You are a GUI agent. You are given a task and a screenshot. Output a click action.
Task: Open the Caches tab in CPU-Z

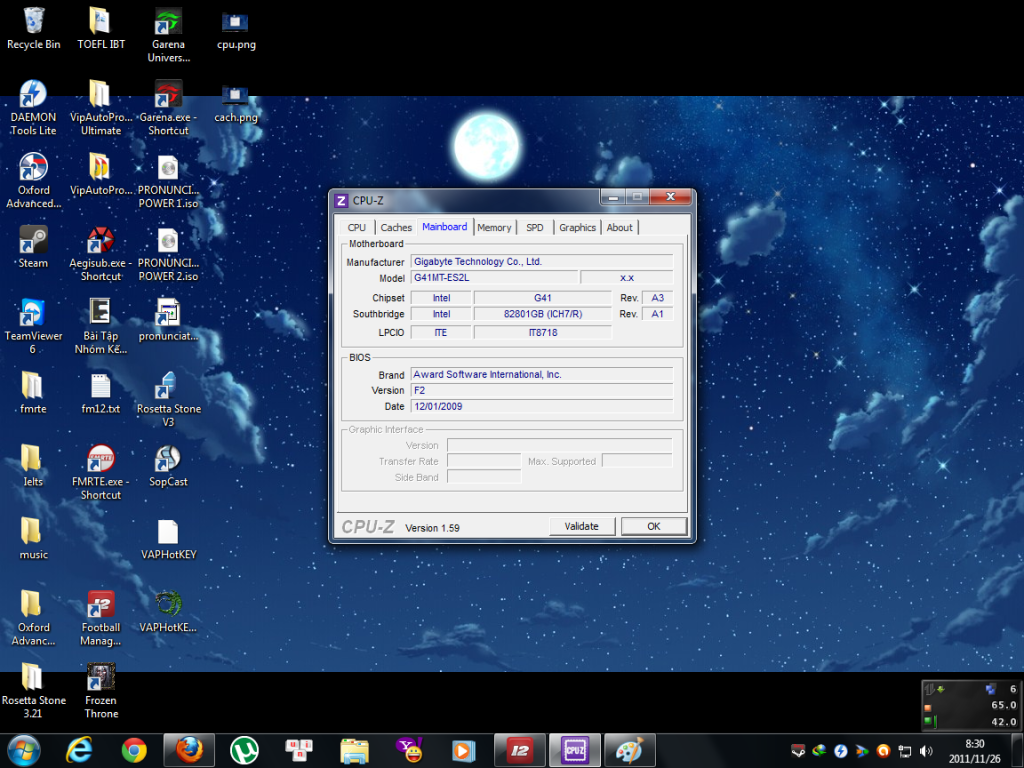(396, 227)
